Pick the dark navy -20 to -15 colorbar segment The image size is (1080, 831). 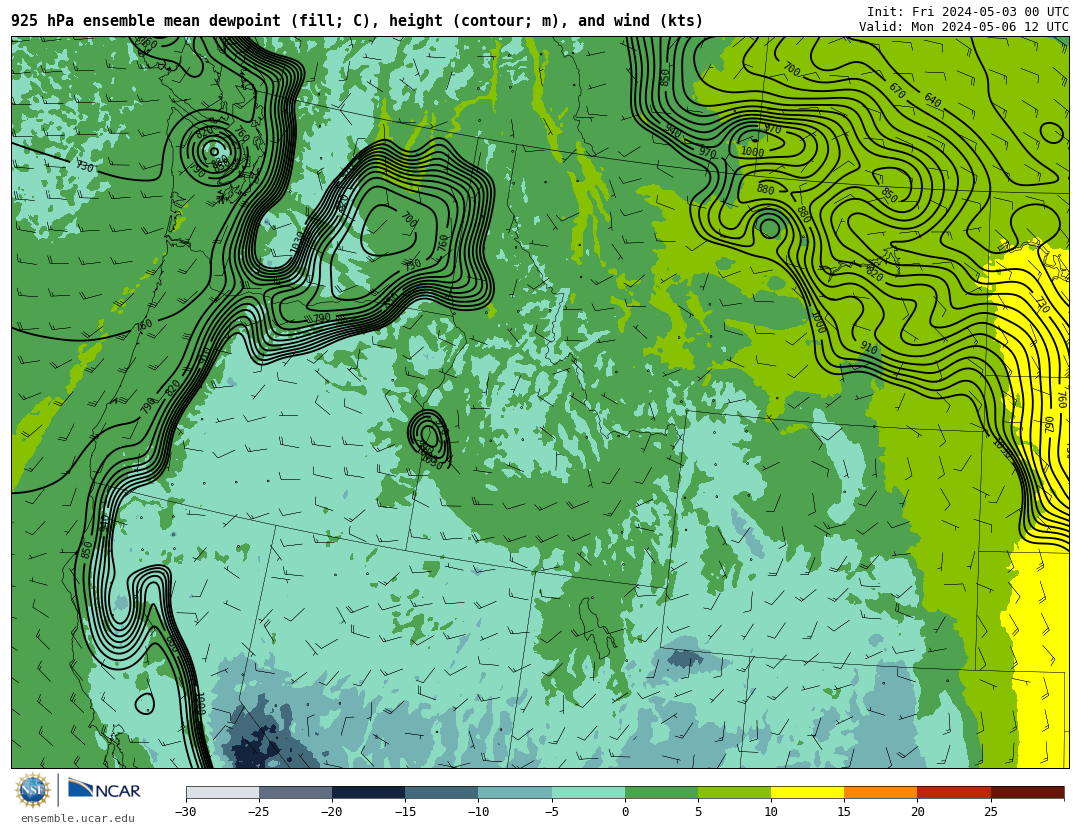tap(368, 792)
